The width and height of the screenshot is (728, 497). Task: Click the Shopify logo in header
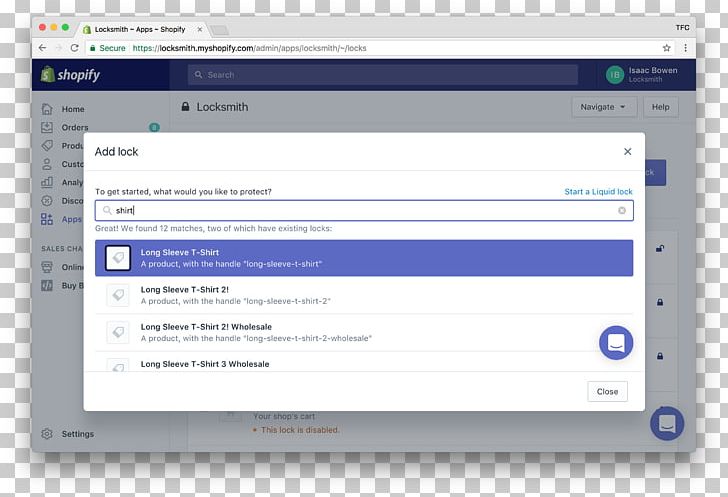[x=70, y=75]
